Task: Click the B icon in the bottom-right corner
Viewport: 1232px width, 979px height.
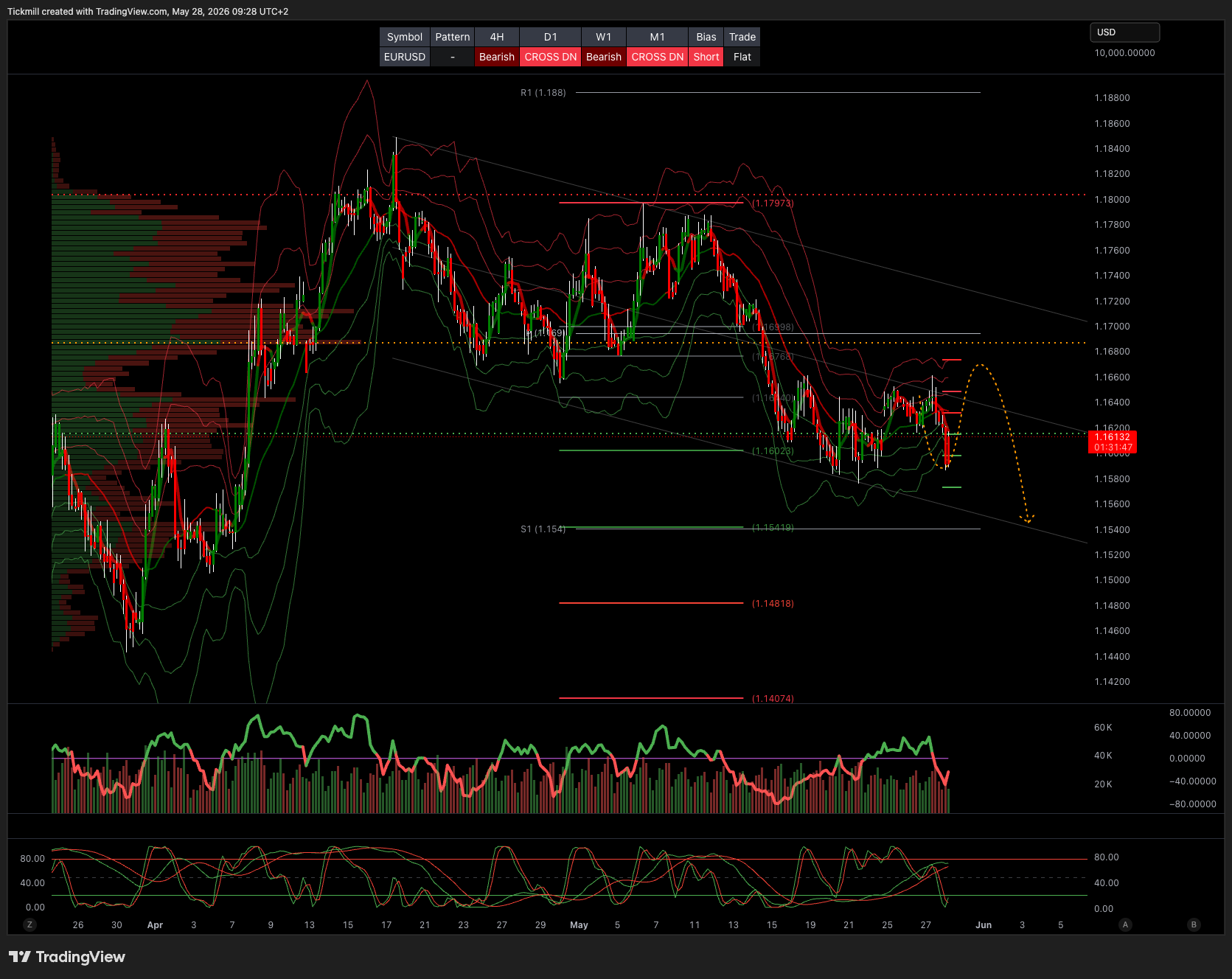Action: [1194, 924]
